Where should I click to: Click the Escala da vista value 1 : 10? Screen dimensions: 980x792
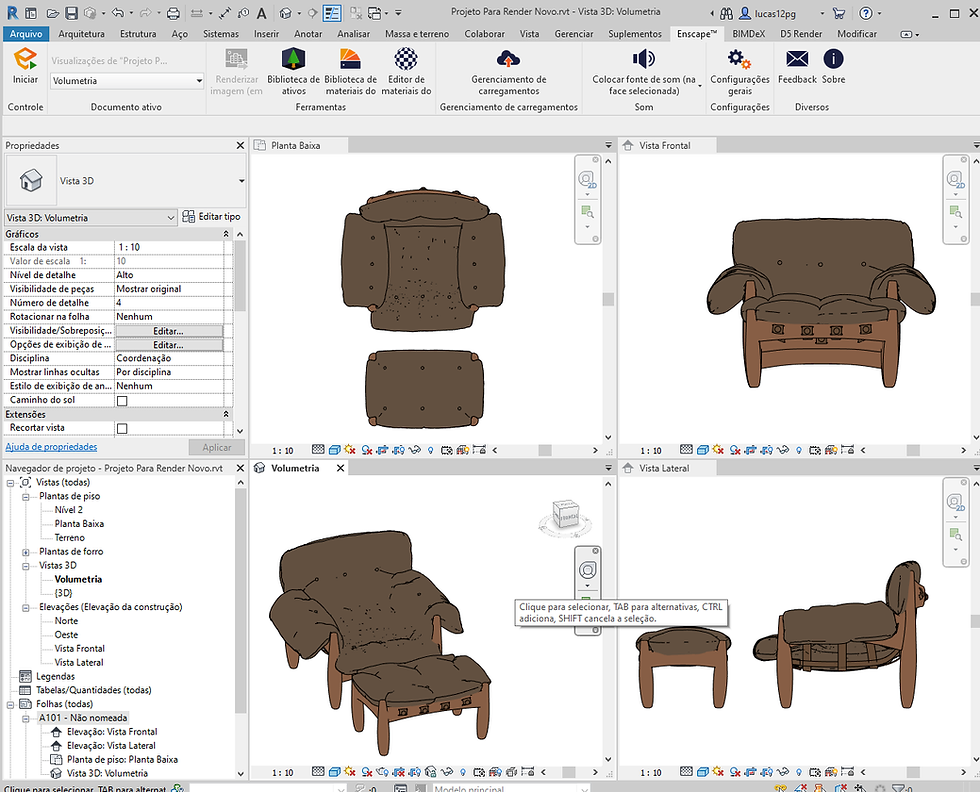[x=169, y=248]
